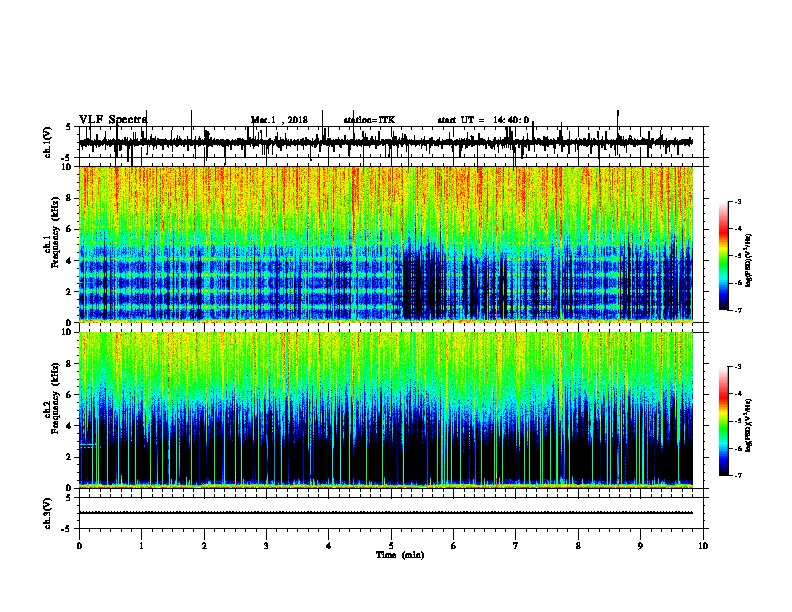Viewport: 792px width, 612px height.
Task: Click the ch.2 spectrogram "4" kHz tick label
Action: (70, 426)
